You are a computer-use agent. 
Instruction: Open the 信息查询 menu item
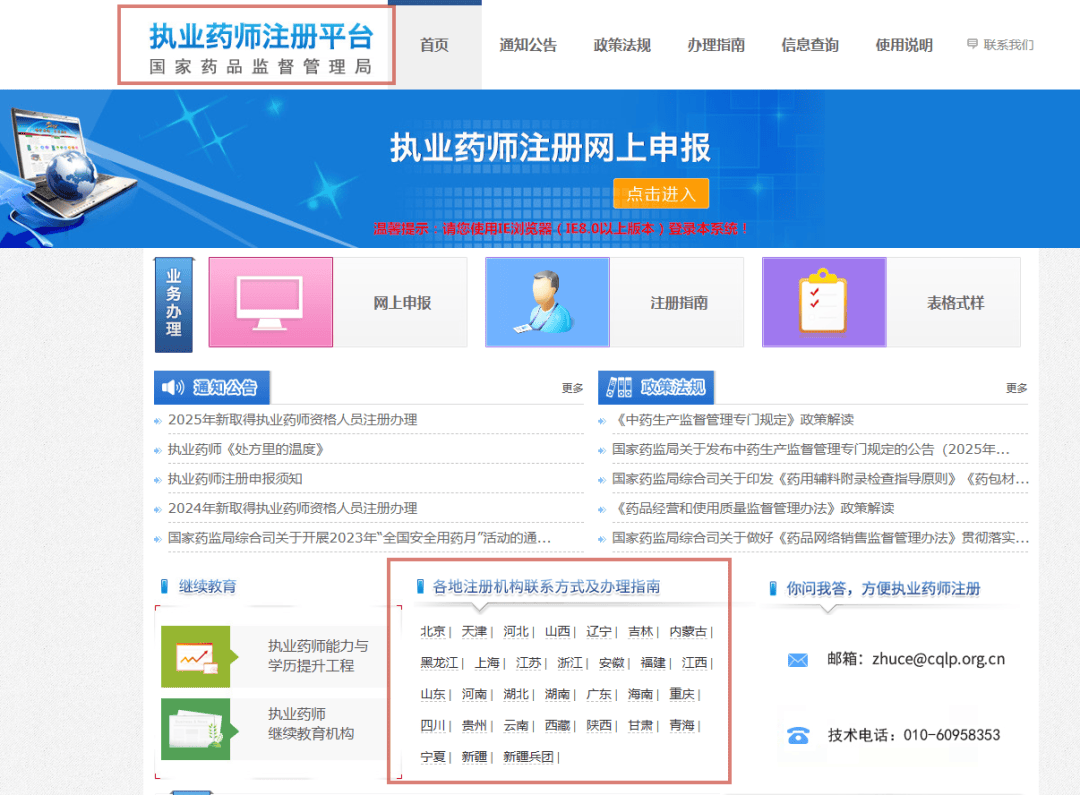[x=810, y=44]
